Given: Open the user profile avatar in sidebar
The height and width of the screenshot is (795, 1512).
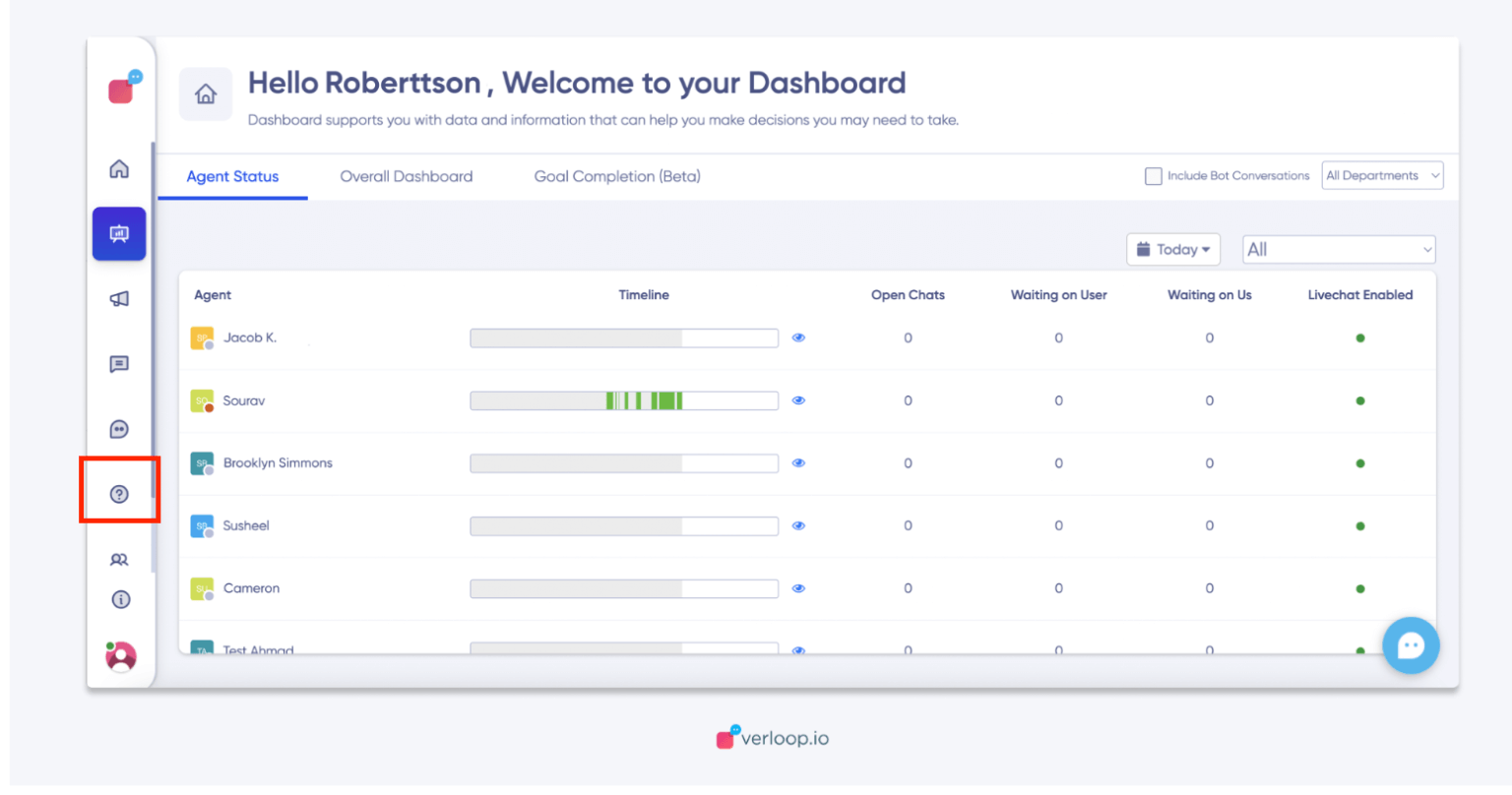Looking at the screenshot, I should point(121,656).
